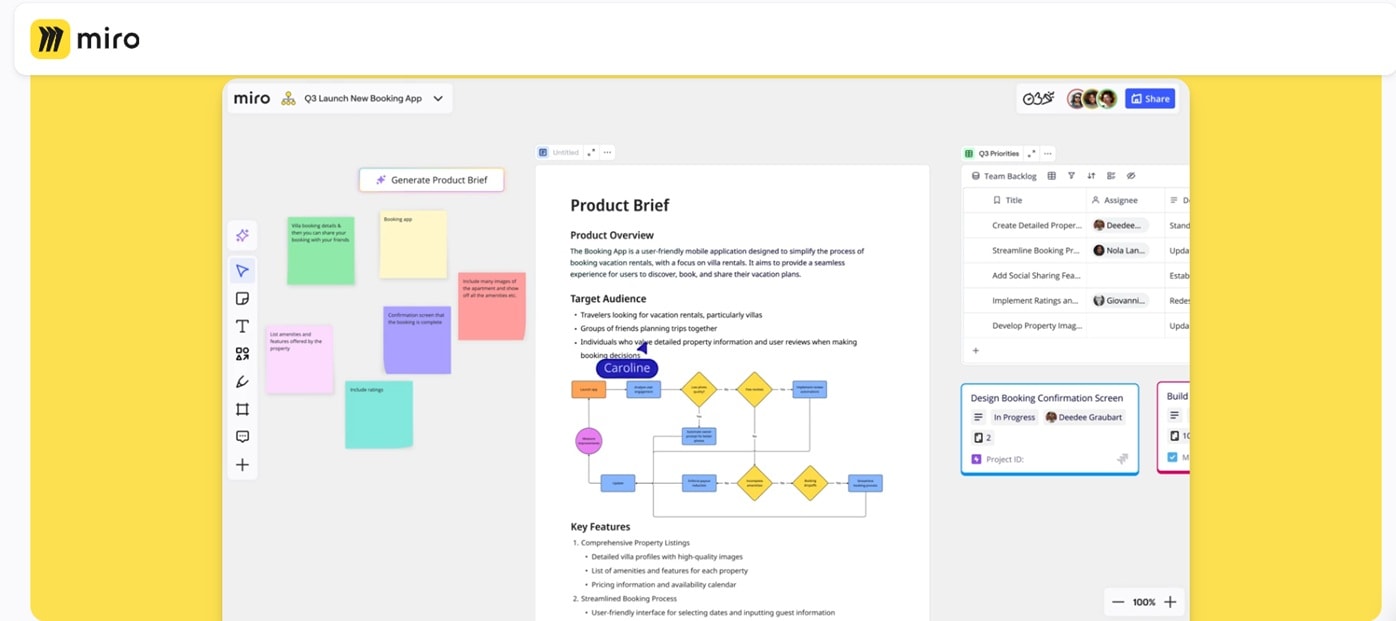Viewport: 1396px width, 621px height.
Task: Open the 'Implement Ratings an...' row
Action: (1035, 300)
